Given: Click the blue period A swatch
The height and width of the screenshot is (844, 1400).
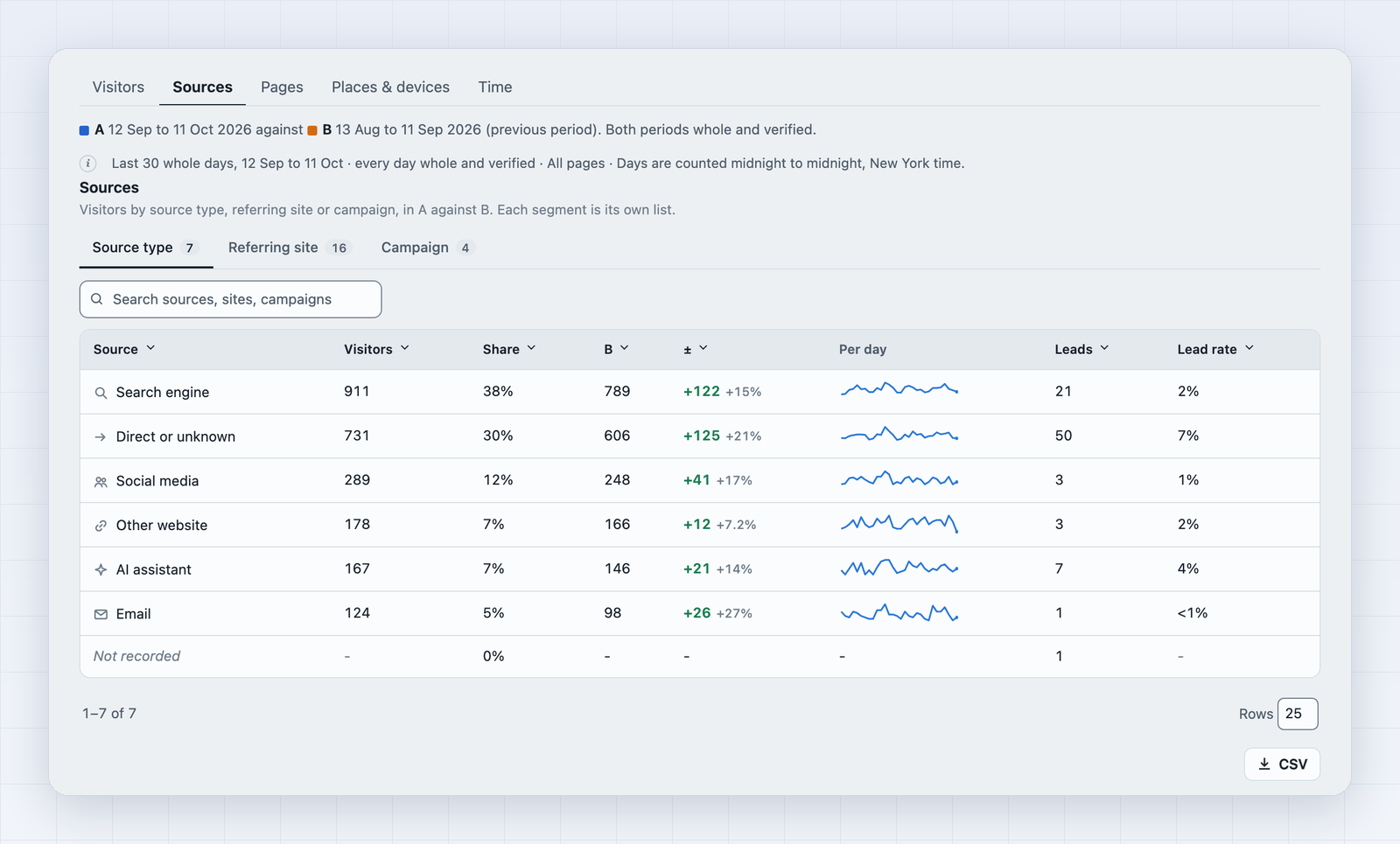Looking at the screenshot, I should pyautogui.click(x=85, y=130).
